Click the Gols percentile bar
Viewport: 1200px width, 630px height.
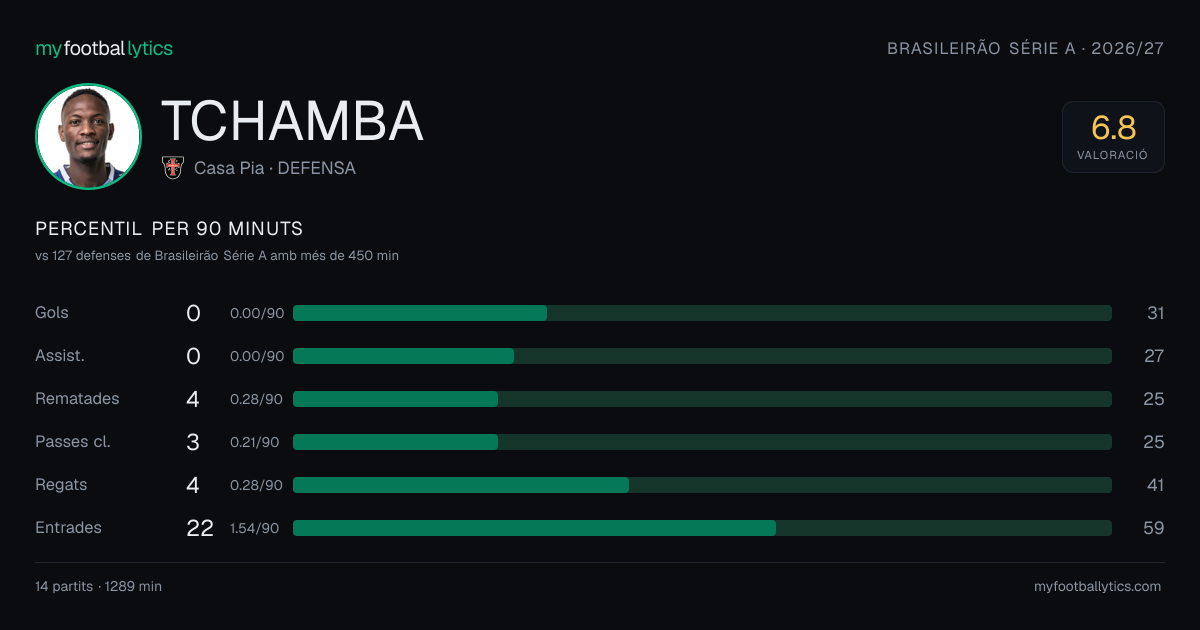(702, 313)
